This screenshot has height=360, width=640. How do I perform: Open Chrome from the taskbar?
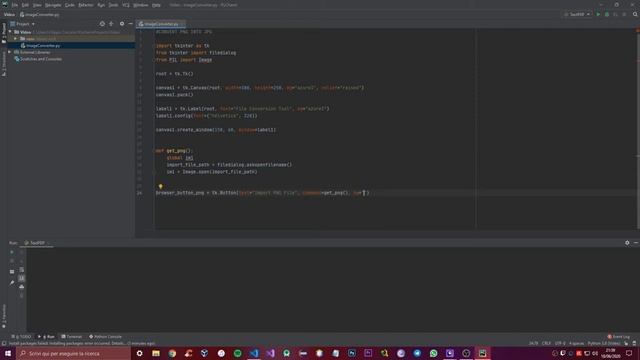pyautogui.click(x=172, y=353)
